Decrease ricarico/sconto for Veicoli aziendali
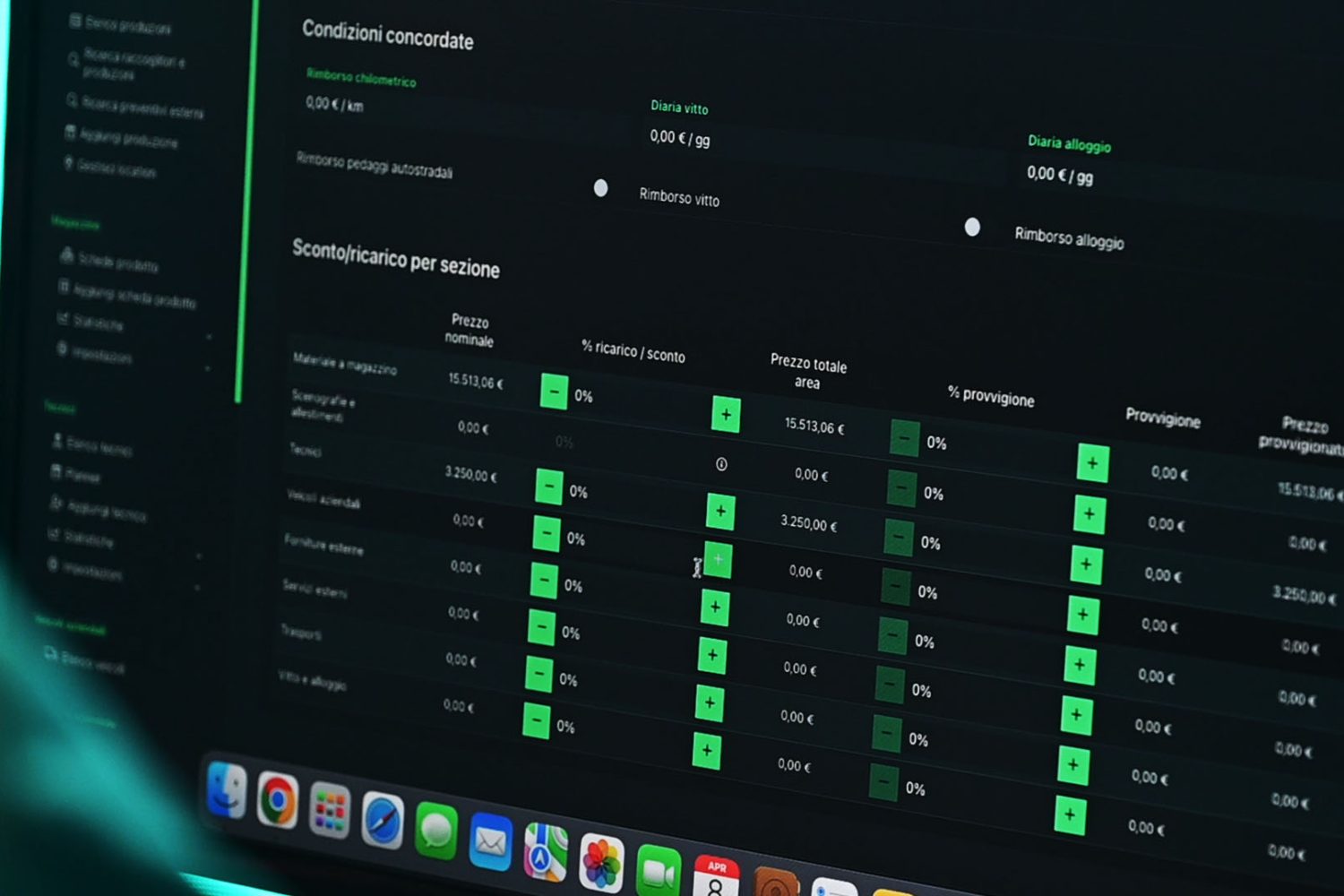1344x896 pixels. [x=546, y=534]
